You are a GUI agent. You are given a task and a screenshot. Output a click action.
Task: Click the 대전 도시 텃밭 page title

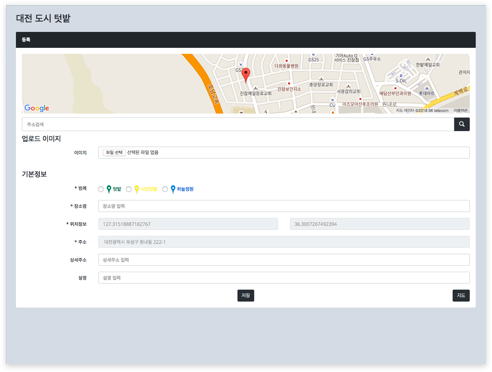(x=43, y=18)
